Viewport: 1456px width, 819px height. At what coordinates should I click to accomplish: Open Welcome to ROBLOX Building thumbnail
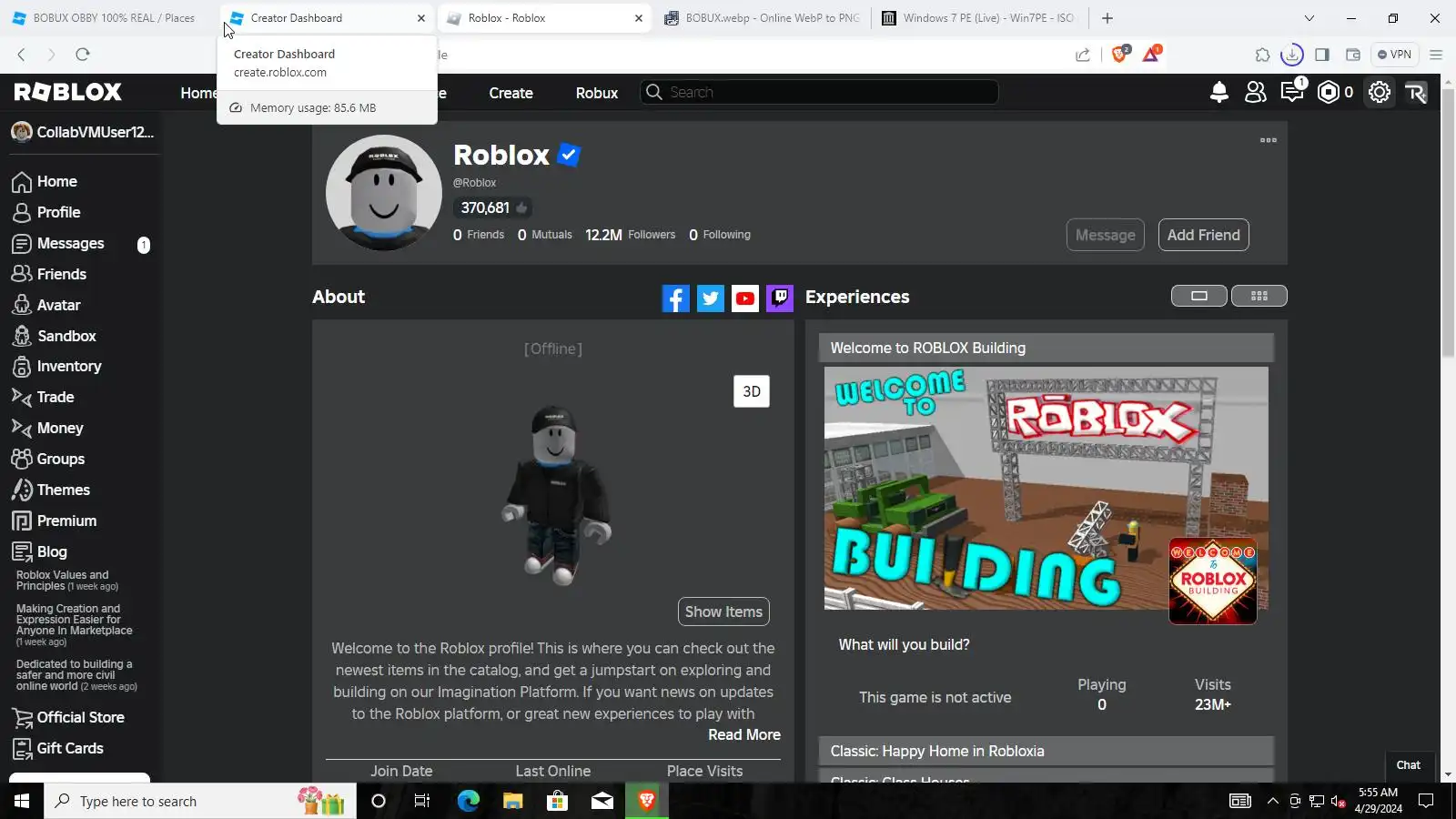pos(1046,489)
